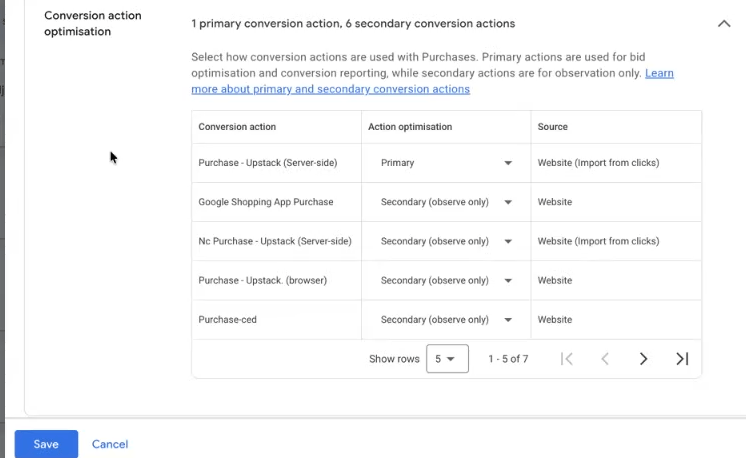Open the Show rows count dropdown
The image size is (746, 458).
tap(447, 359)
